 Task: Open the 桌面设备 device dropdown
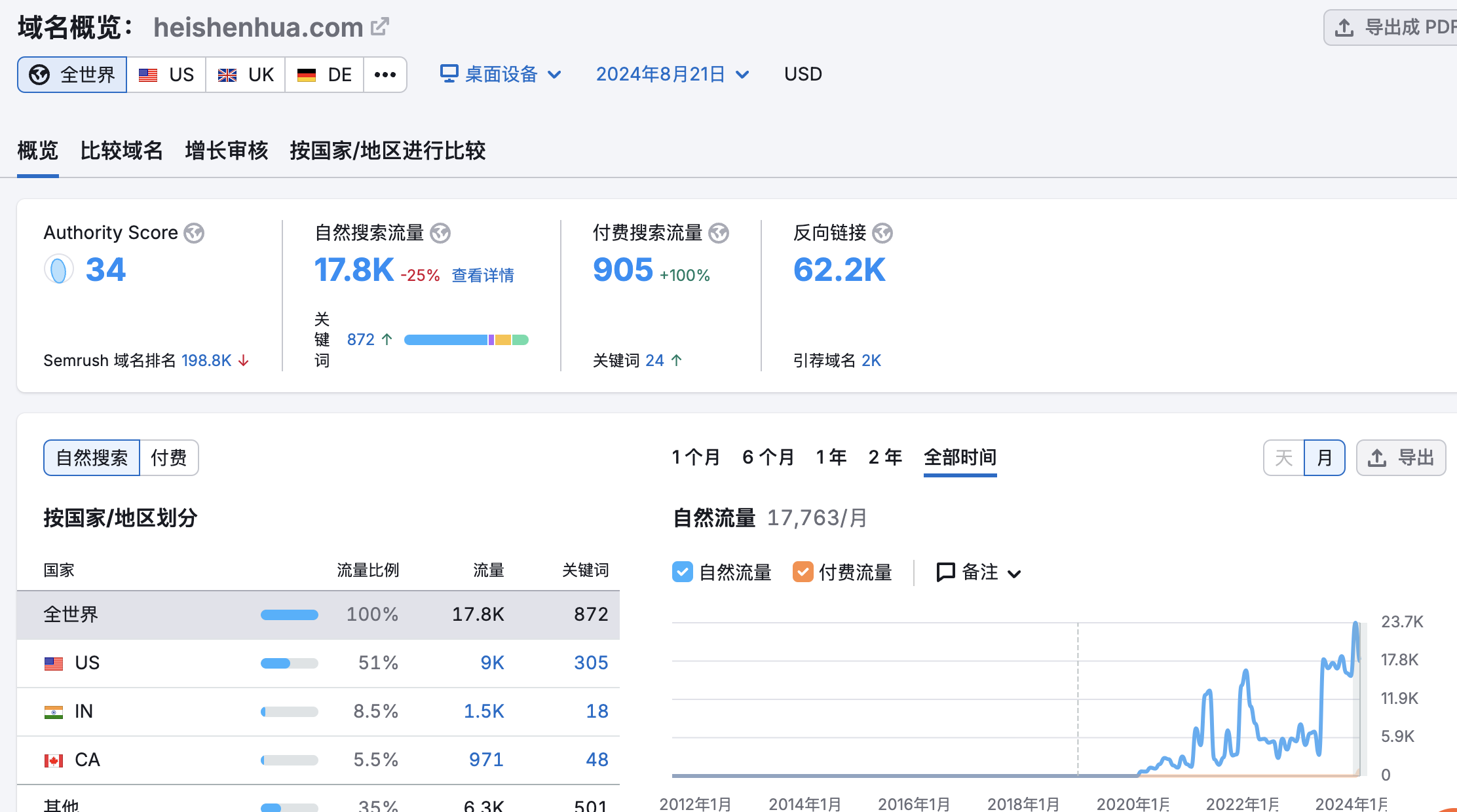501,75
